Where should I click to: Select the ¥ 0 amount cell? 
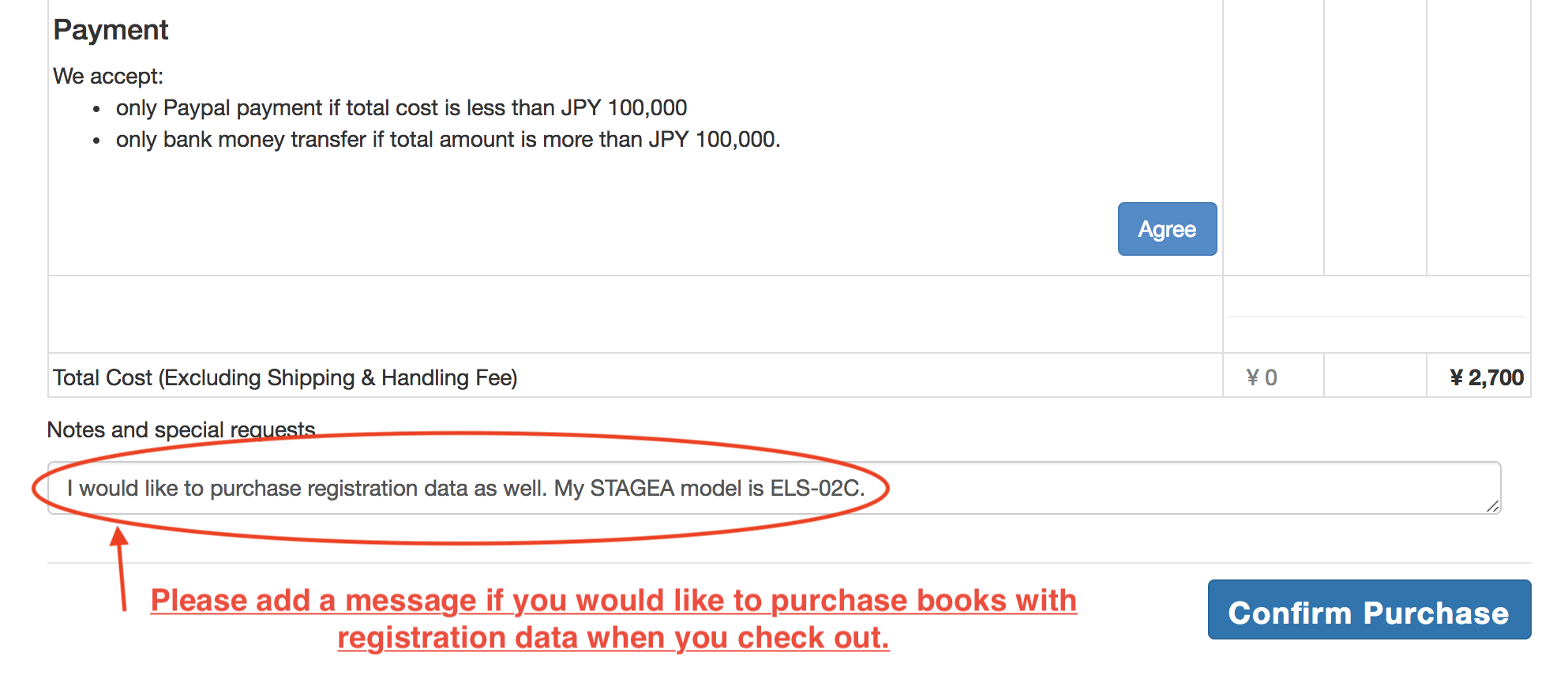(1261, 378)
